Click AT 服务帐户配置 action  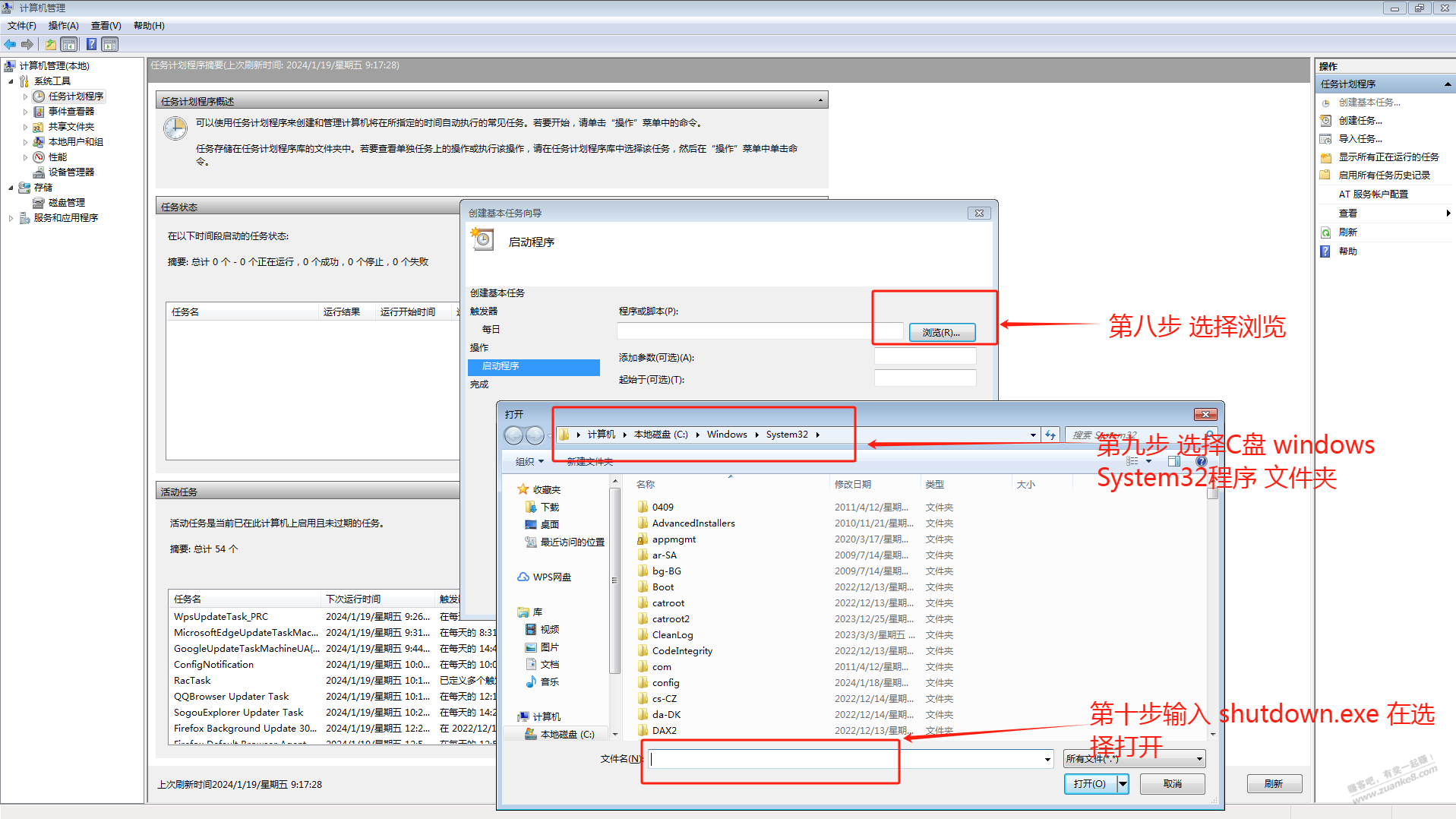click(x=1373, y=194)
